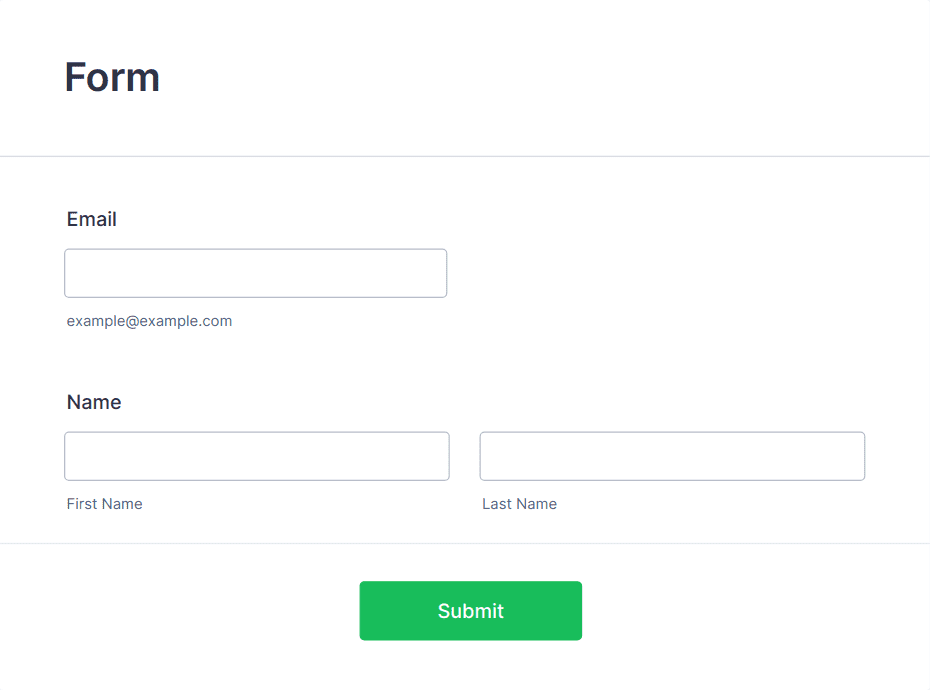The height and width of the screenshot is (690, 930).
Task: Click the green Submit button
Action: tap(470, 610)
